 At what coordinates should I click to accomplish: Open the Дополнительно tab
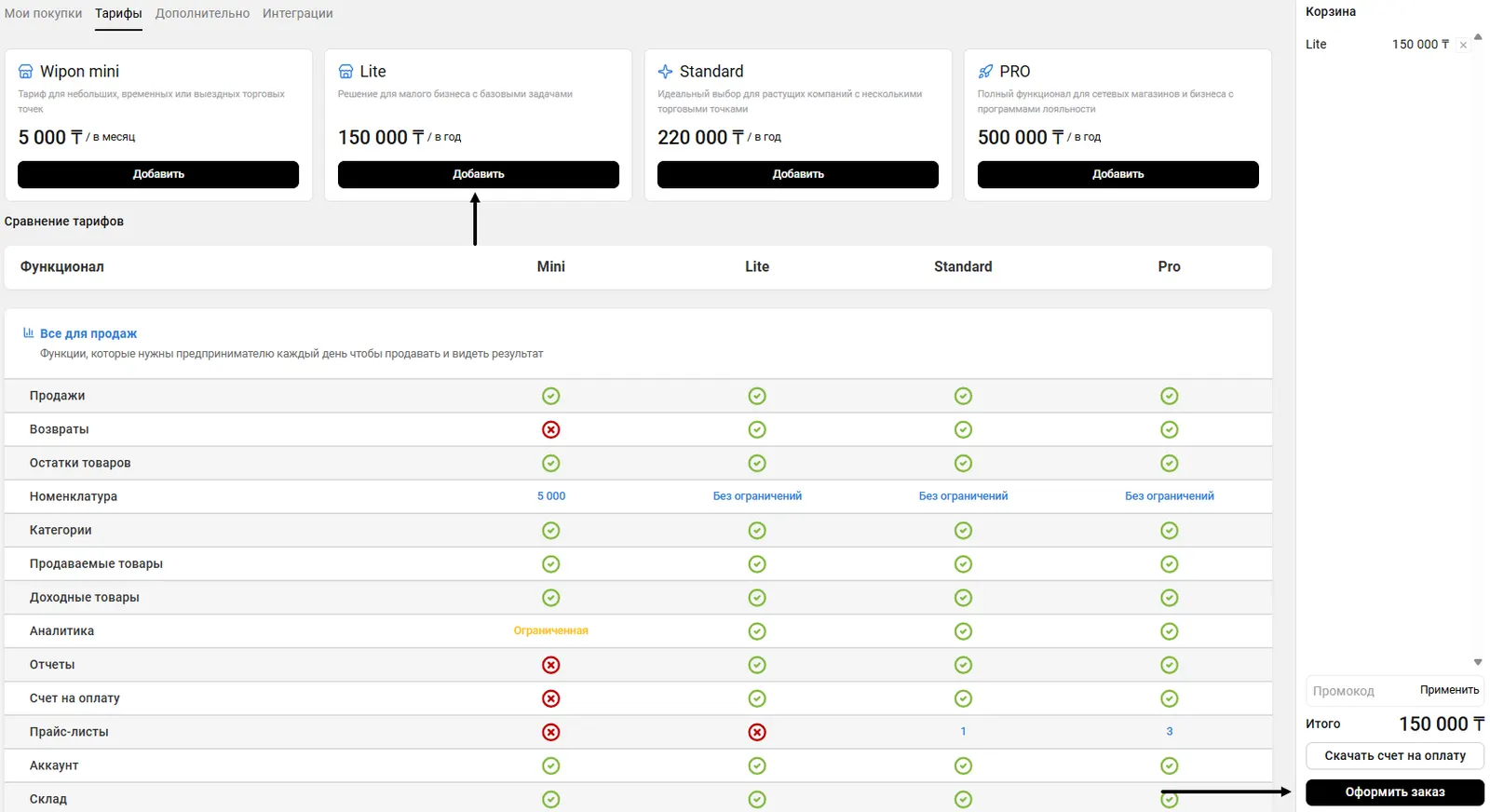coord(202,13)
